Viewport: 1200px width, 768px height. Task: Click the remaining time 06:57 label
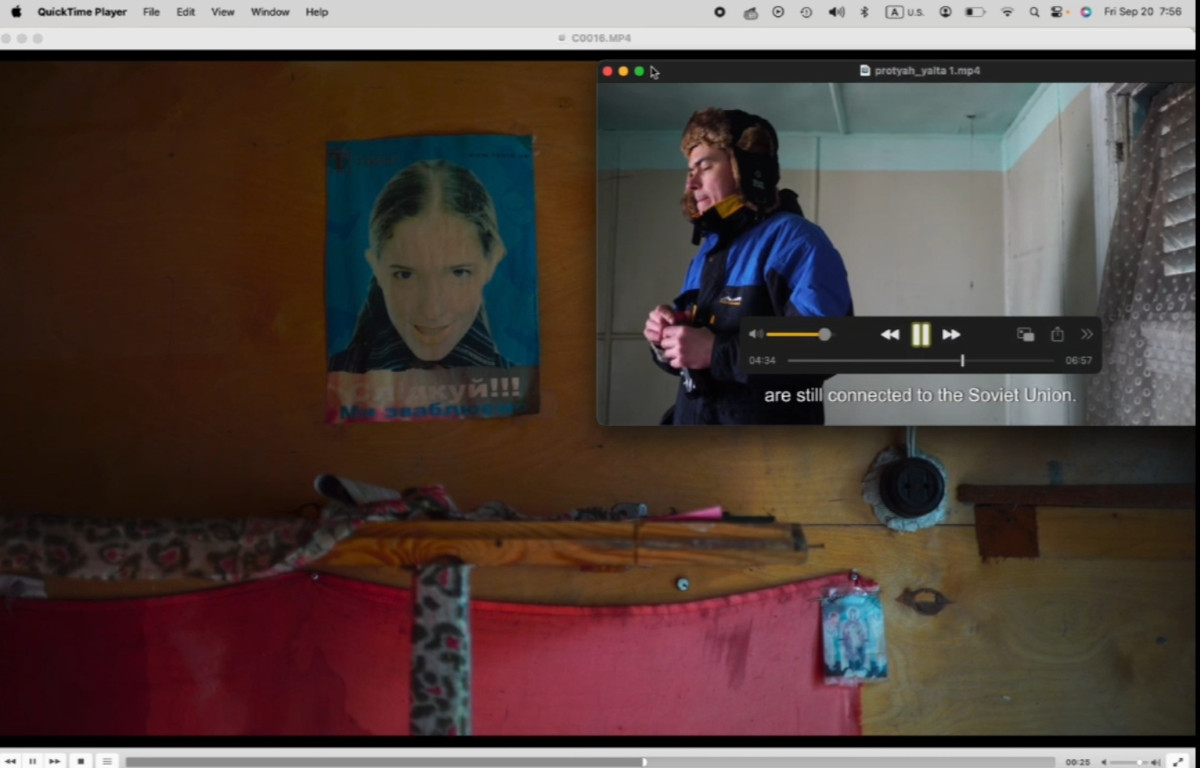pos(1078,360)
